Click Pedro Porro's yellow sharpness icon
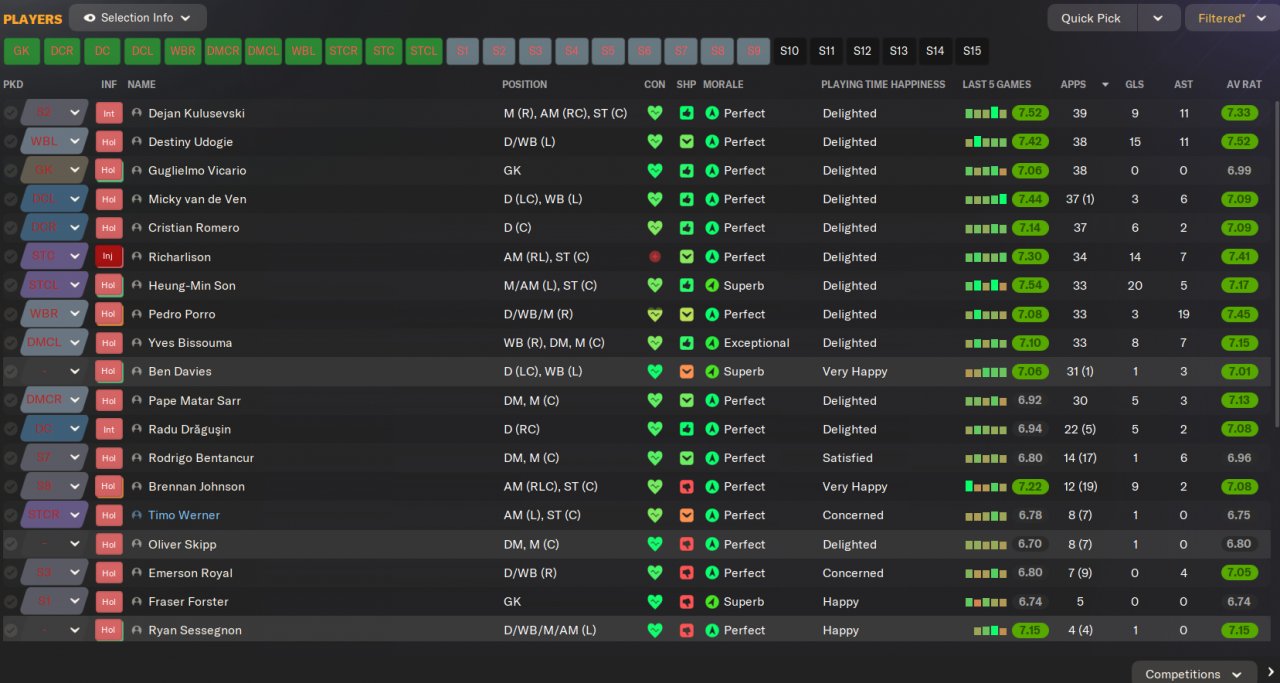The width and height of the screenshot is (1280, 683). click(x=686, y=314)
